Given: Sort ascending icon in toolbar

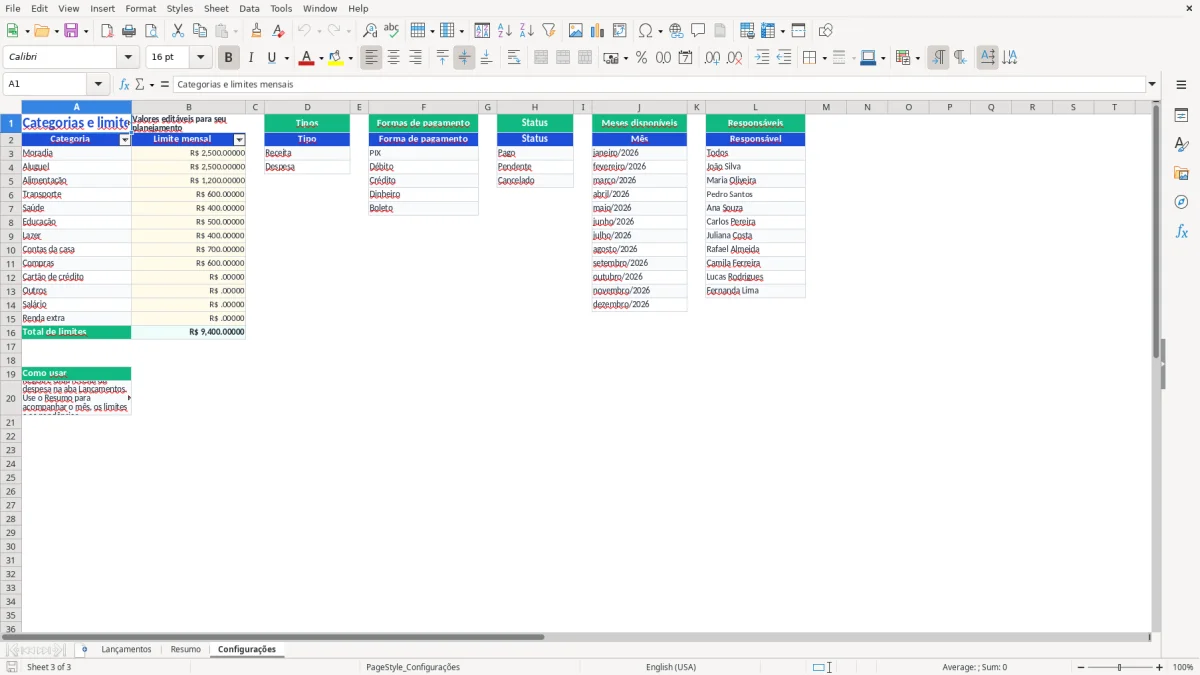Looking at the screenshot, I should [505, 31].
